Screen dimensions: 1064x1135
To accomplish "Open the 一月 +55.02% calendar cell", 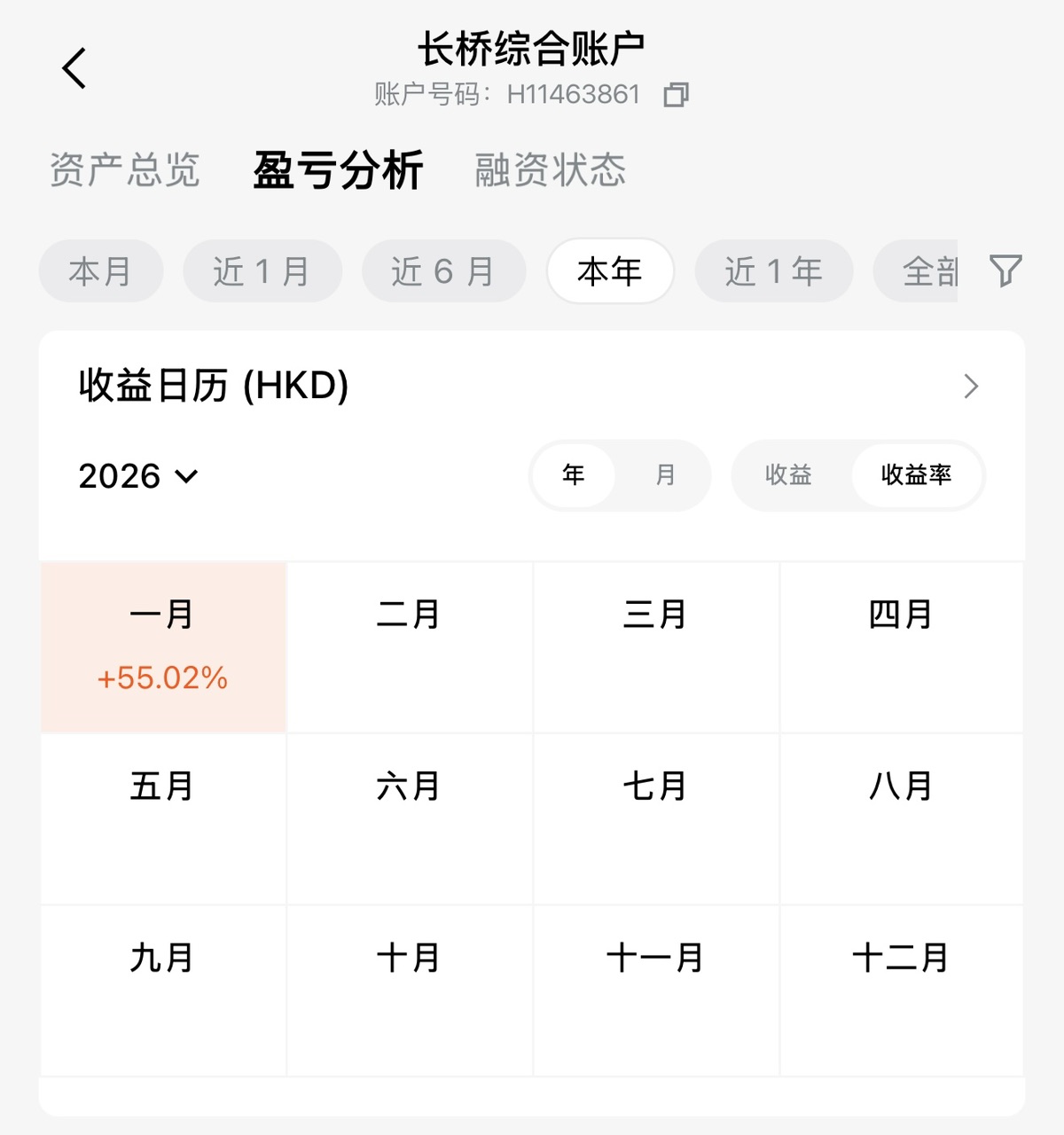I will (163, 647).
